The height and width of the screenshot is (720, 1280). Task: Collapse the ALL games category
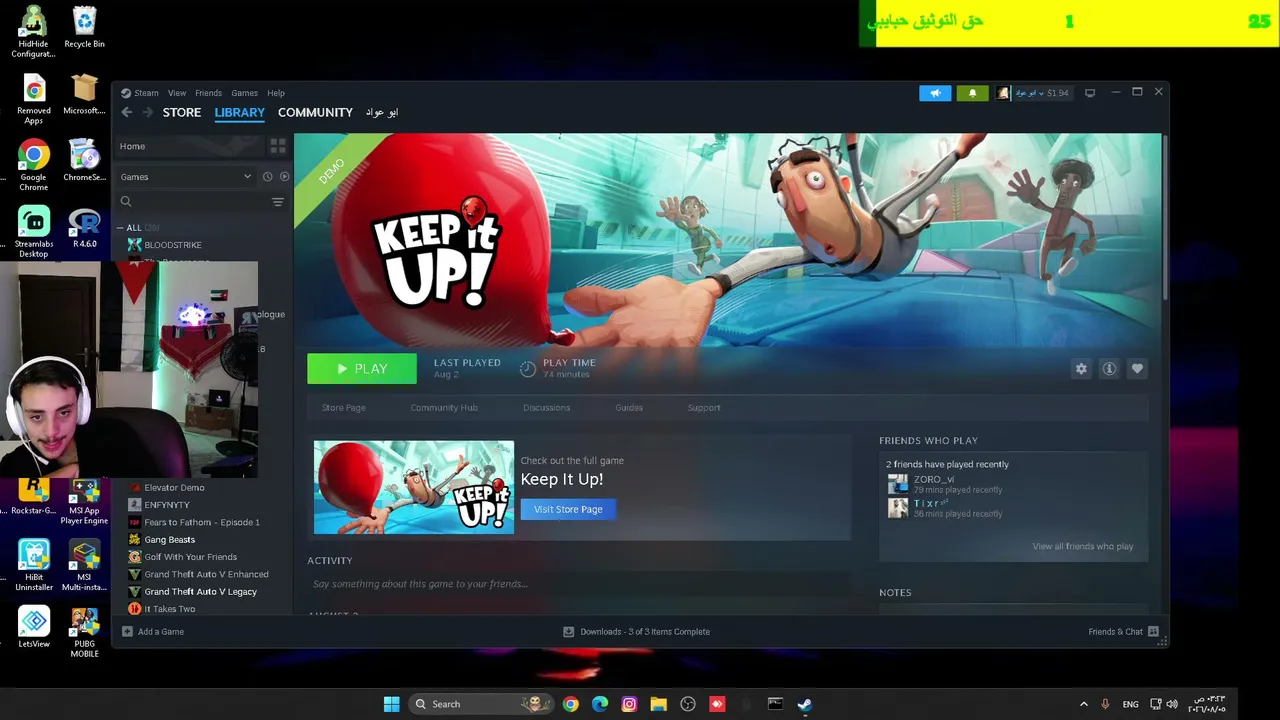coord(120,228)
